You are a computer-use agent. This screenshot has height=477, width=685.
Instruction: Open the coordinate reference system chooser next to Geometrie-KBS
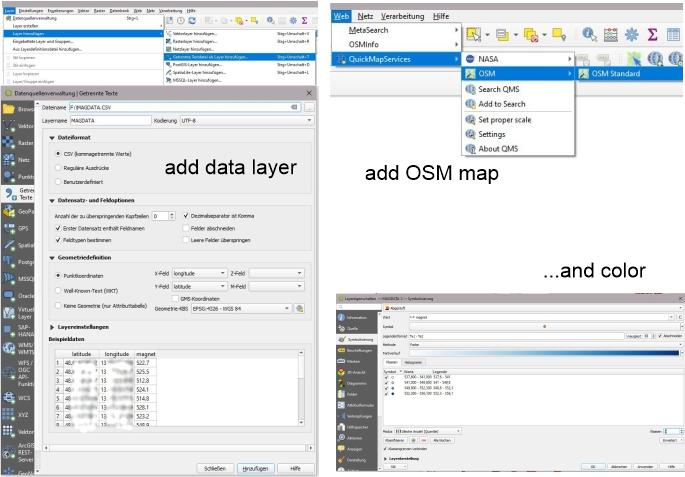coord(300,308)
